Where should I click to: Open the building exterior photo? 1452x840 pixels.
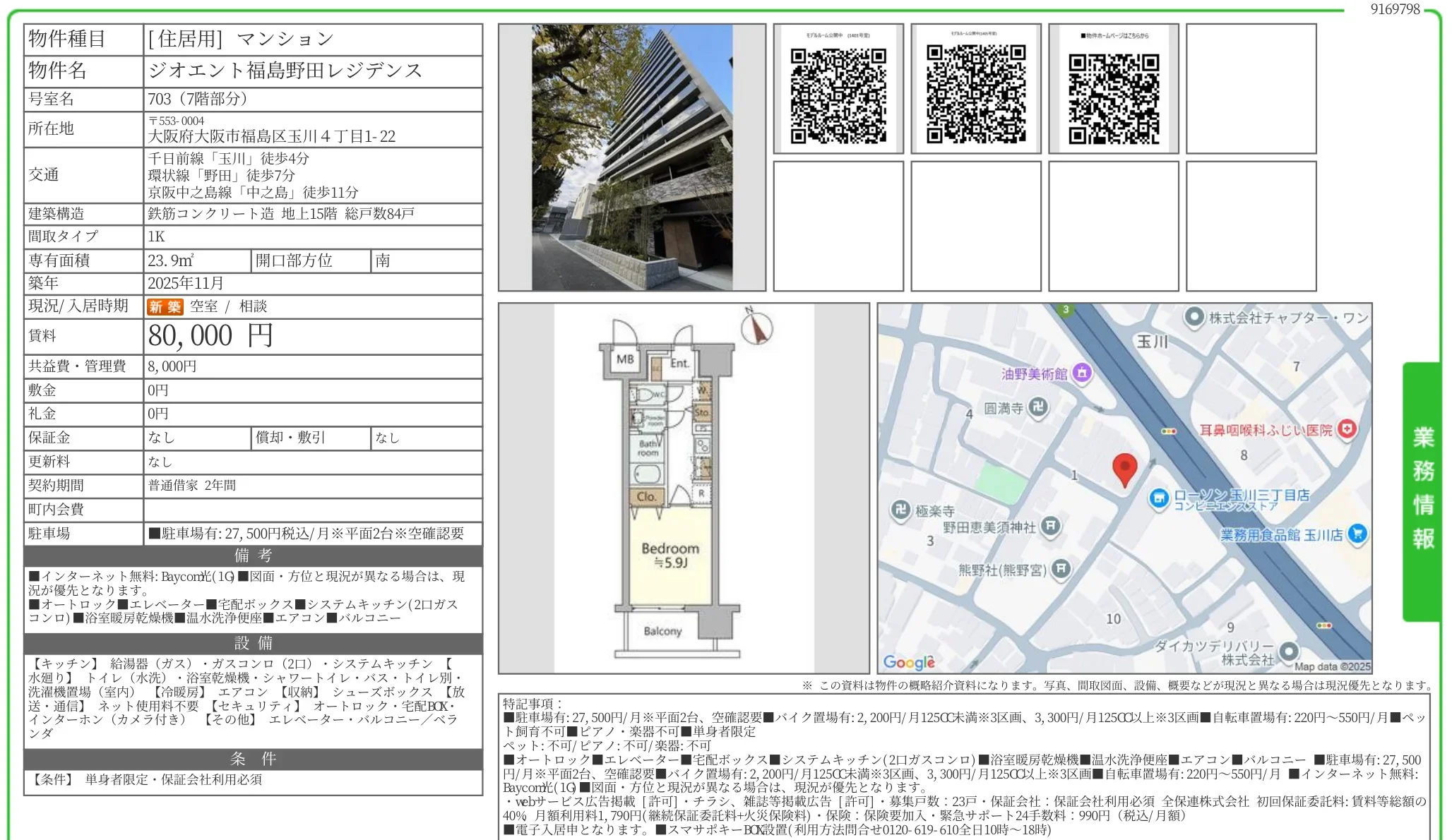click(x=632, y=158)
